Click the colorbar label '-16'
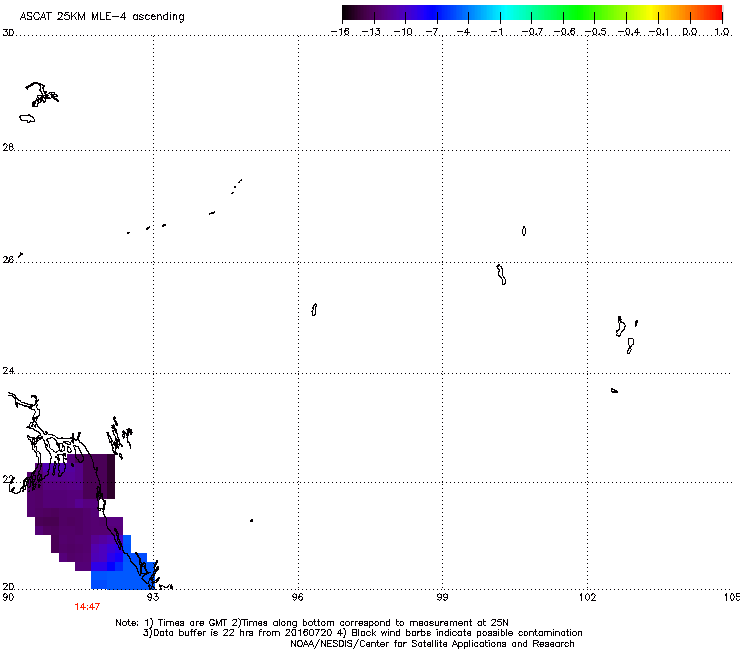 tap(340, 32)
